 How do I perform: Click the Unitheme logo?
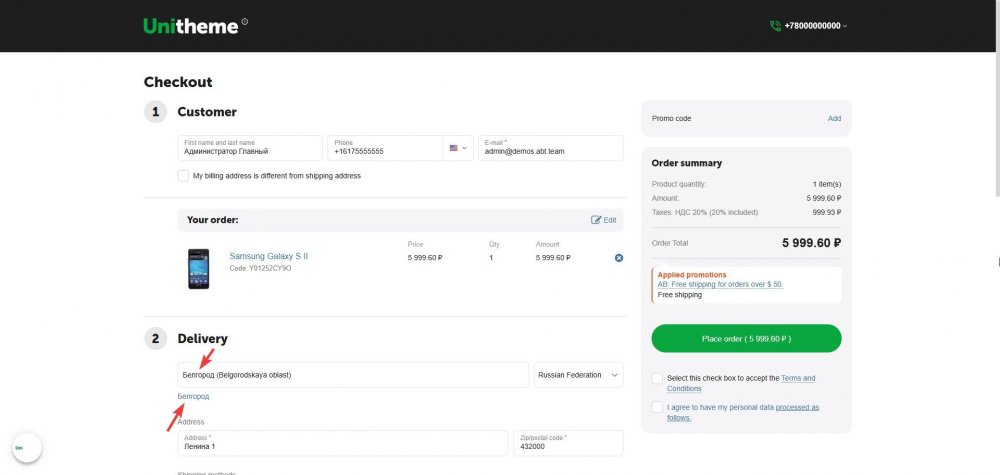191,26
